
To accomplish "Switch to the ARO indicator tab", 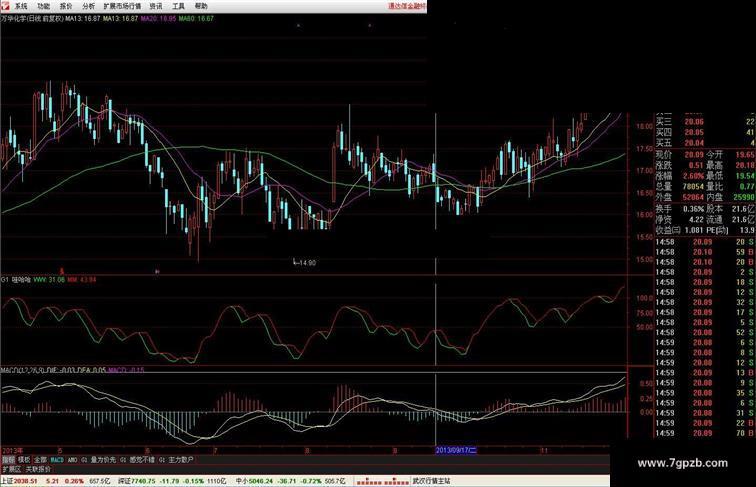I will [x=72, y=460].
